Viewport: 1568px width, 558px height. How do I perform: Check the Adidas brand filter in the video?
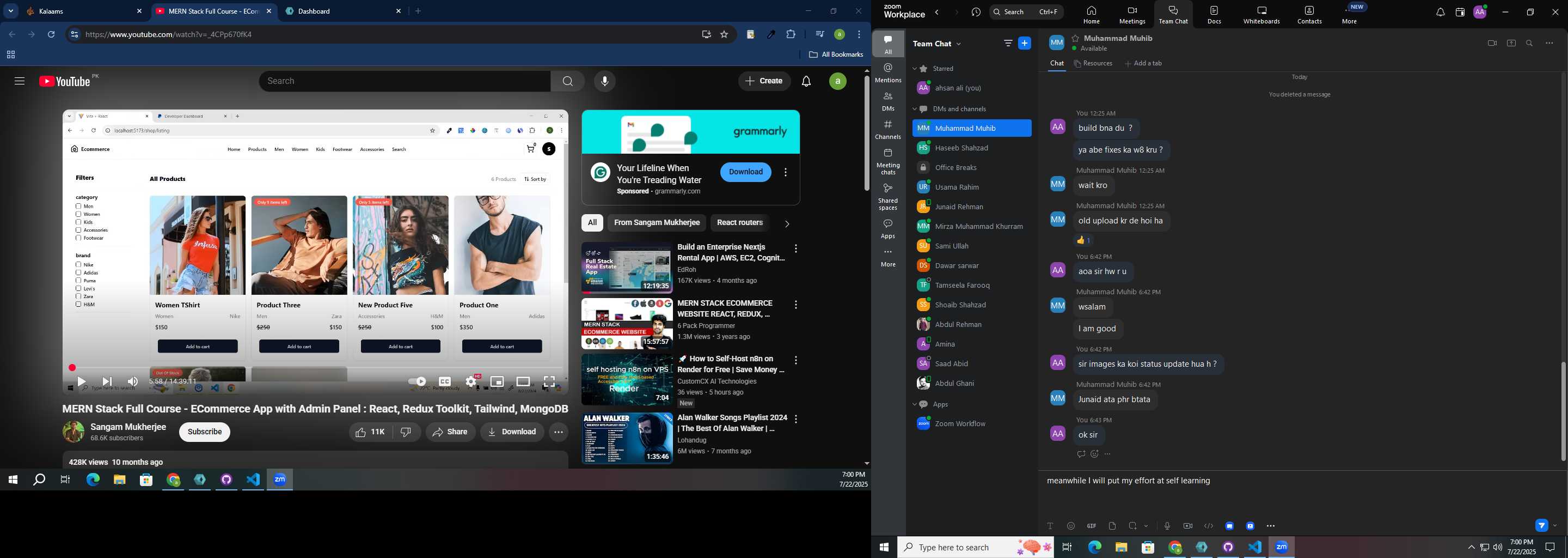[x=78, y=273]
